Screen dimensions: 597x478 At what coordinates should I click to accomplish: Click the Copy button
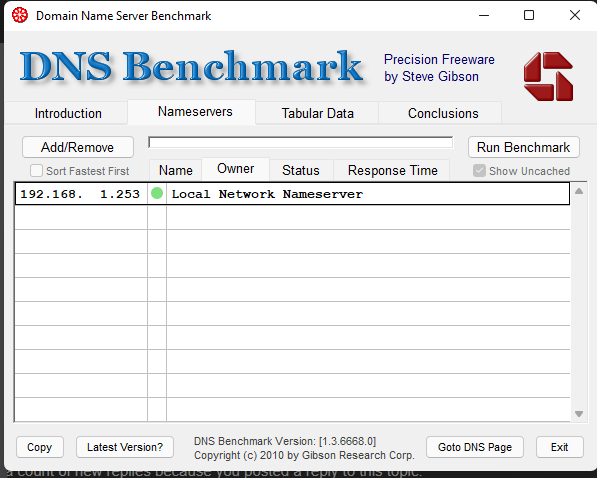(x=40, y=447)
